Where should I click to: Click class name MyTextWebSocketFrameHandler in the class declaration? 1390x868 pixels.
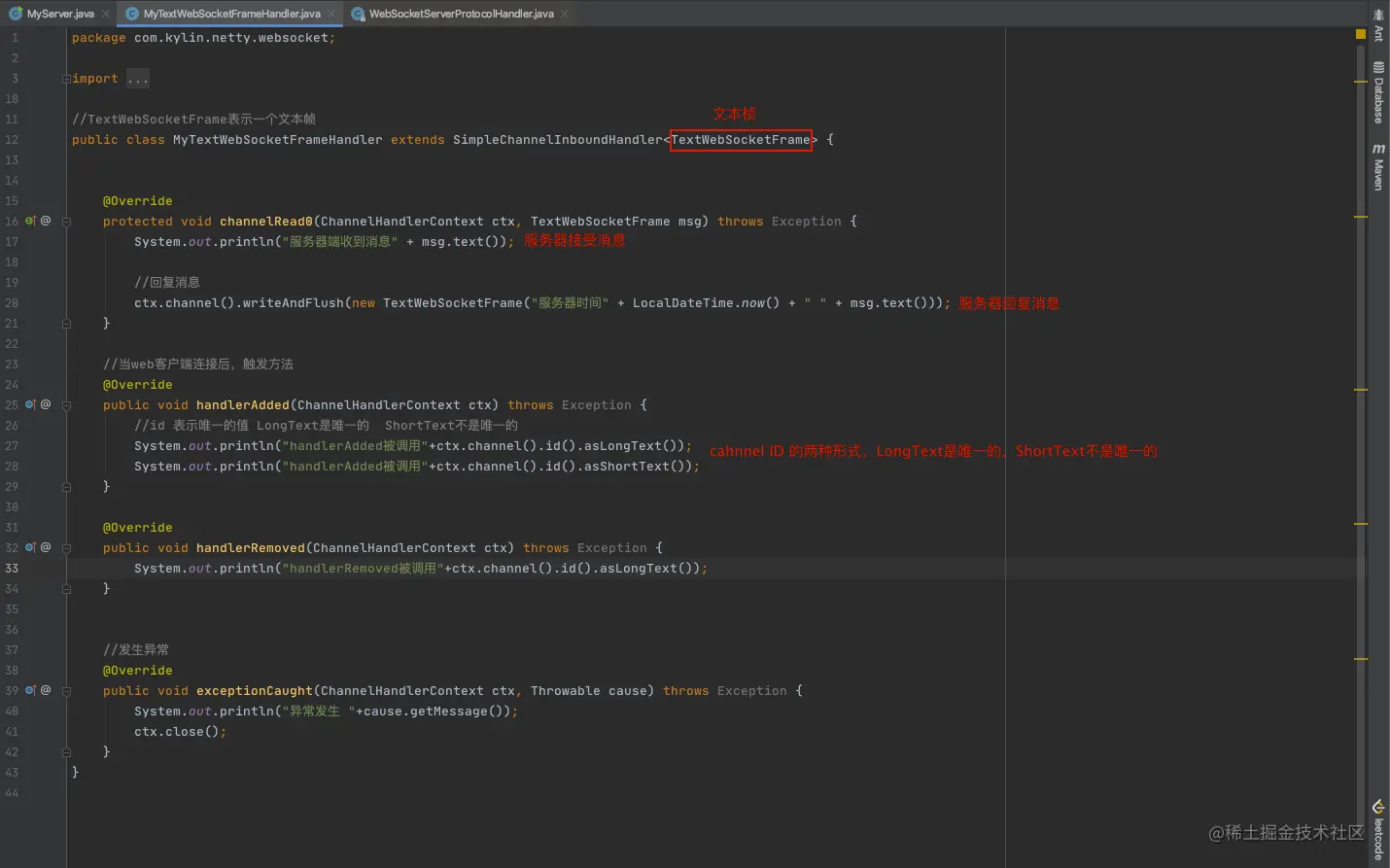[x=278, y=140]
